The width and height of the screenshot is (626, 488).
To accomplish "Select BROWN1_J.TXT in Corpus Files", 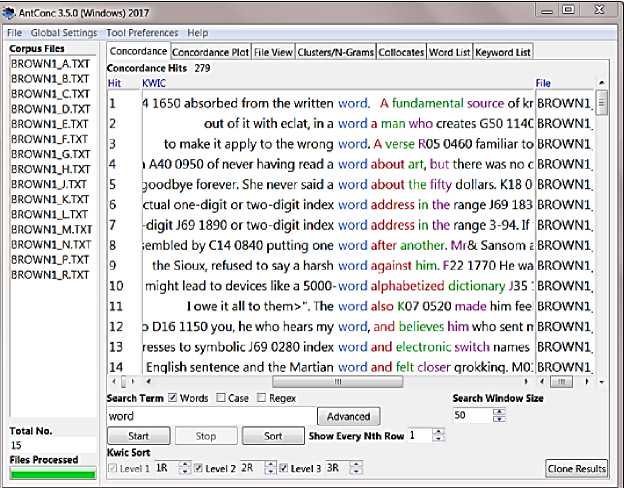I will pyautogui.click(x=49, y=184).
